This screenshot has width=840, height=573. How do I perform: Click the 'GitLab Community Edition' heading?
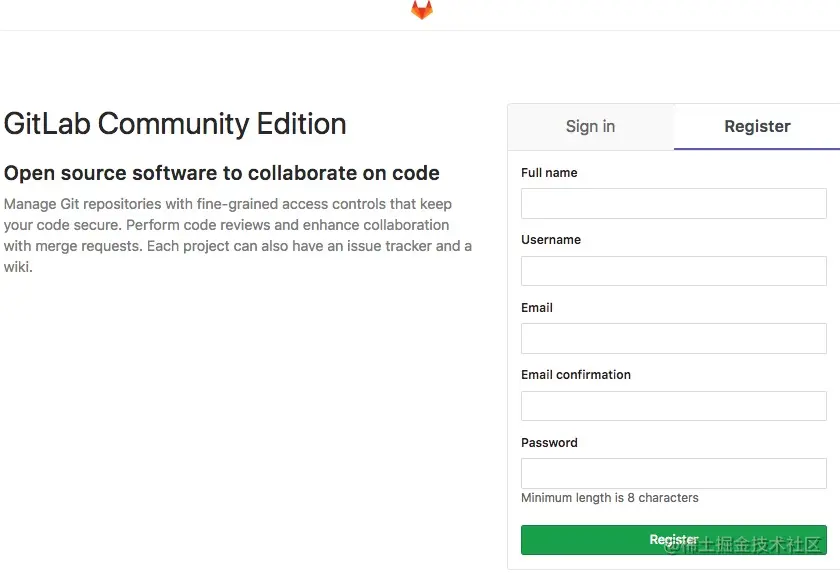click(x=175, y=124)
